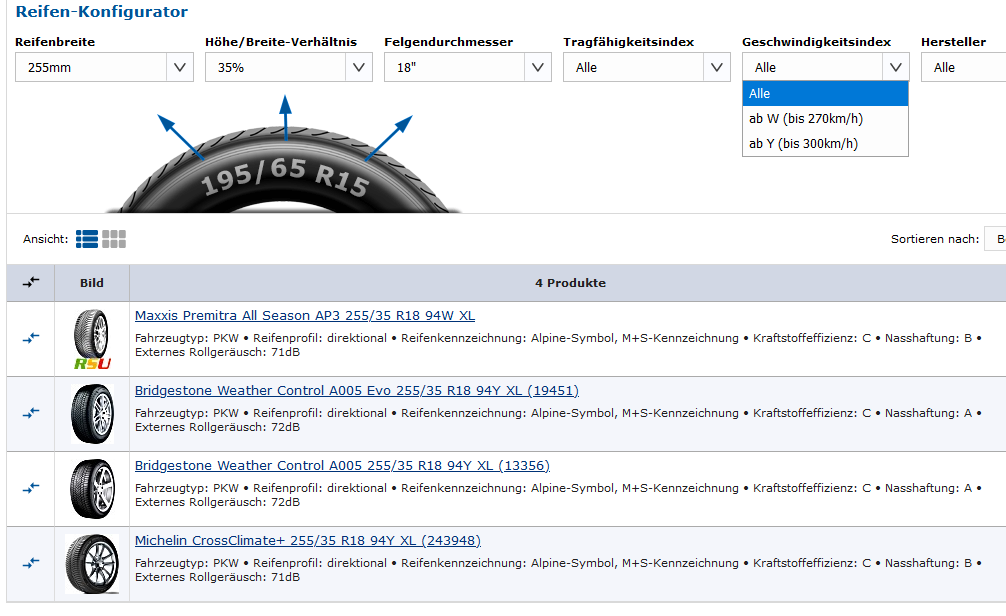Viewport: 1006px width, 616px height.
Task: Click the Reifen-Konfigurator heading
Action: pos(101,12)
